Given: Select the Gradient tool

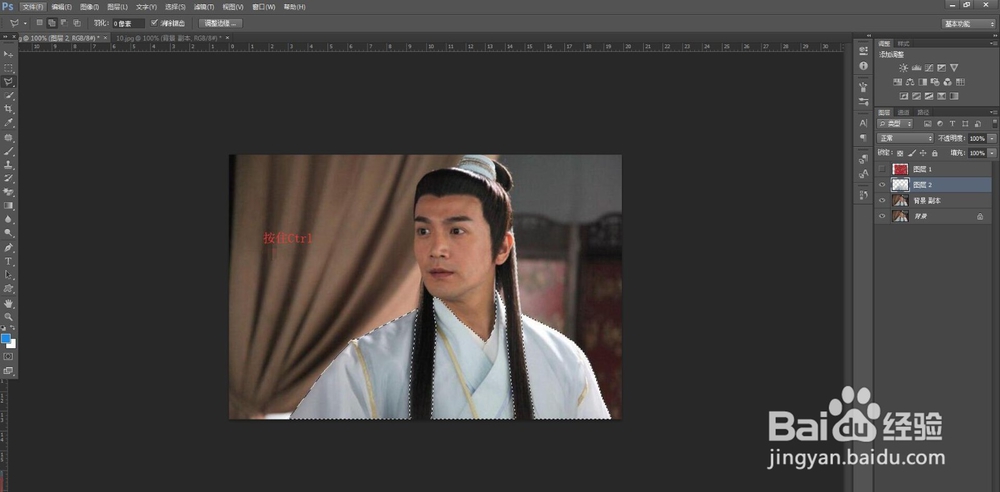Looking at the screenshot, I should click(x=8, y=206).
